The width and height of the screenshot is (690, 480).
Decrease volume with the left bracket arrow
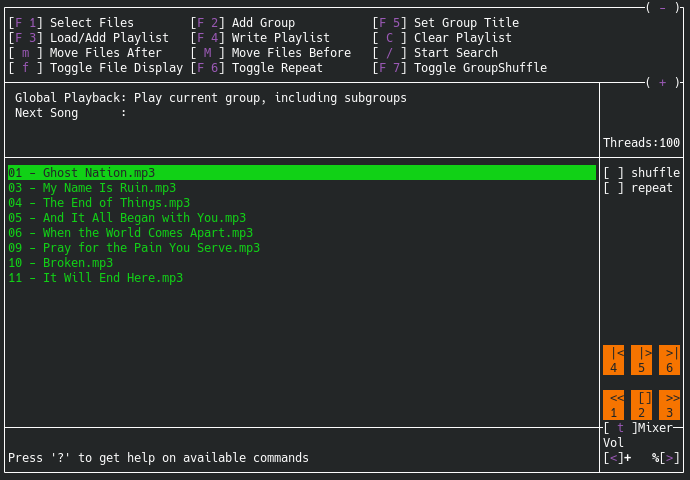(611, 458)
